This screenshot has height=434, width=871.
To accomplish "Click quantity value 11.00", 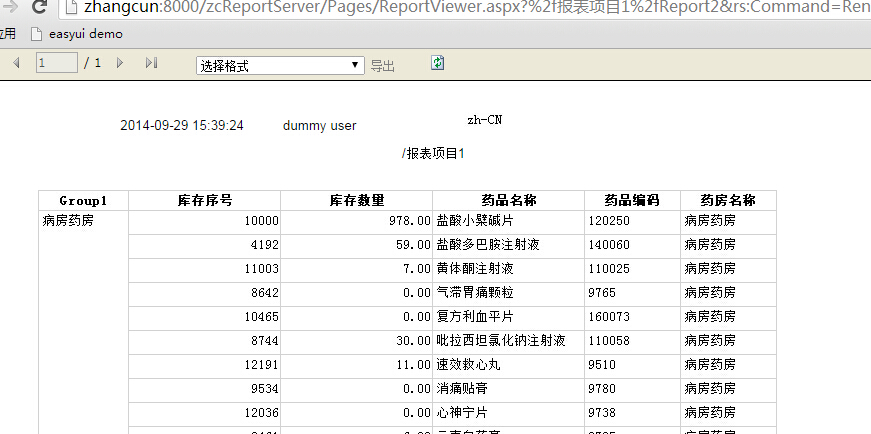I will [413, 365].
